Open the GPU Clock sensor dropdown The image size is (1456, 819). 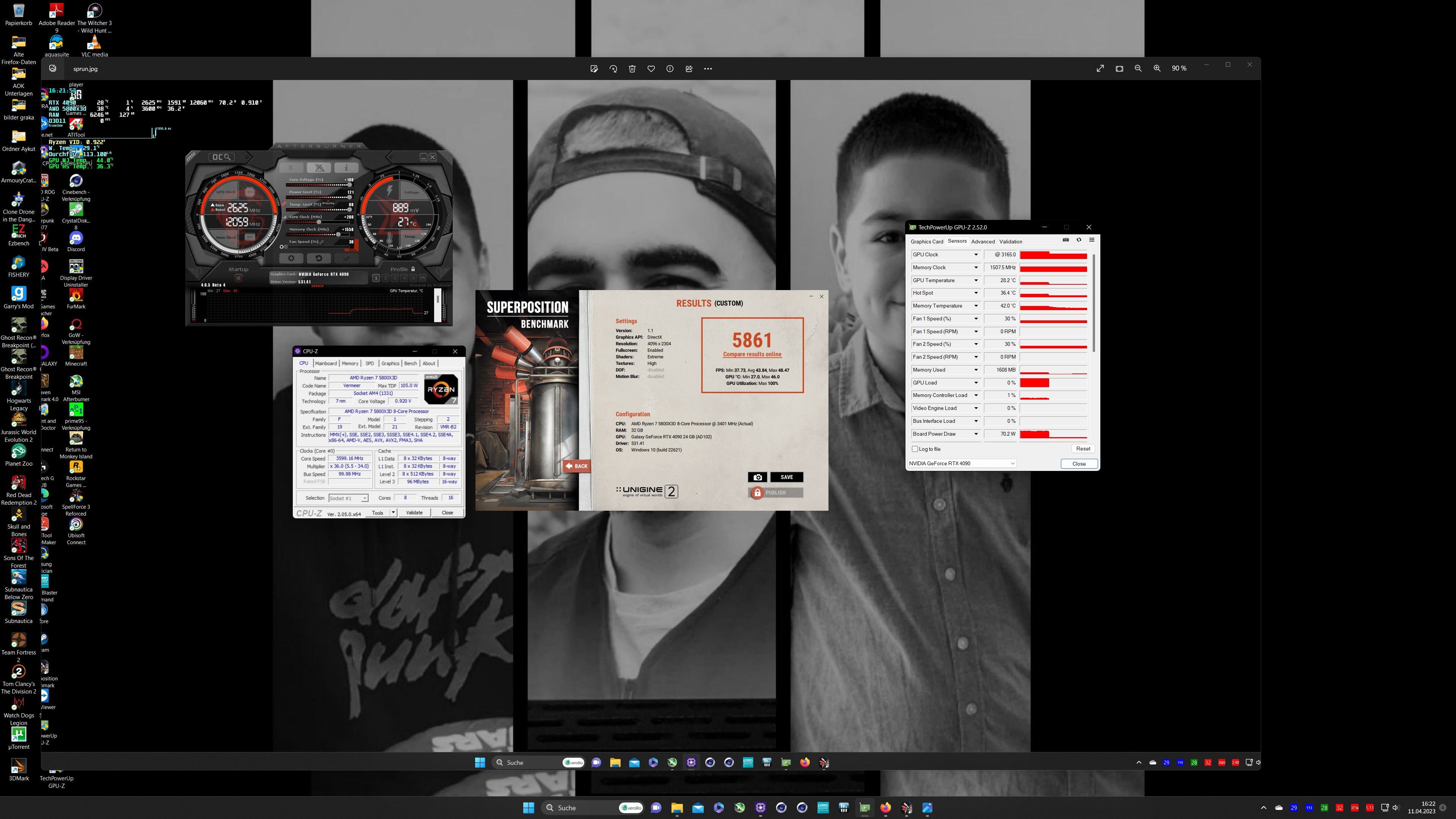click(976, 255)
